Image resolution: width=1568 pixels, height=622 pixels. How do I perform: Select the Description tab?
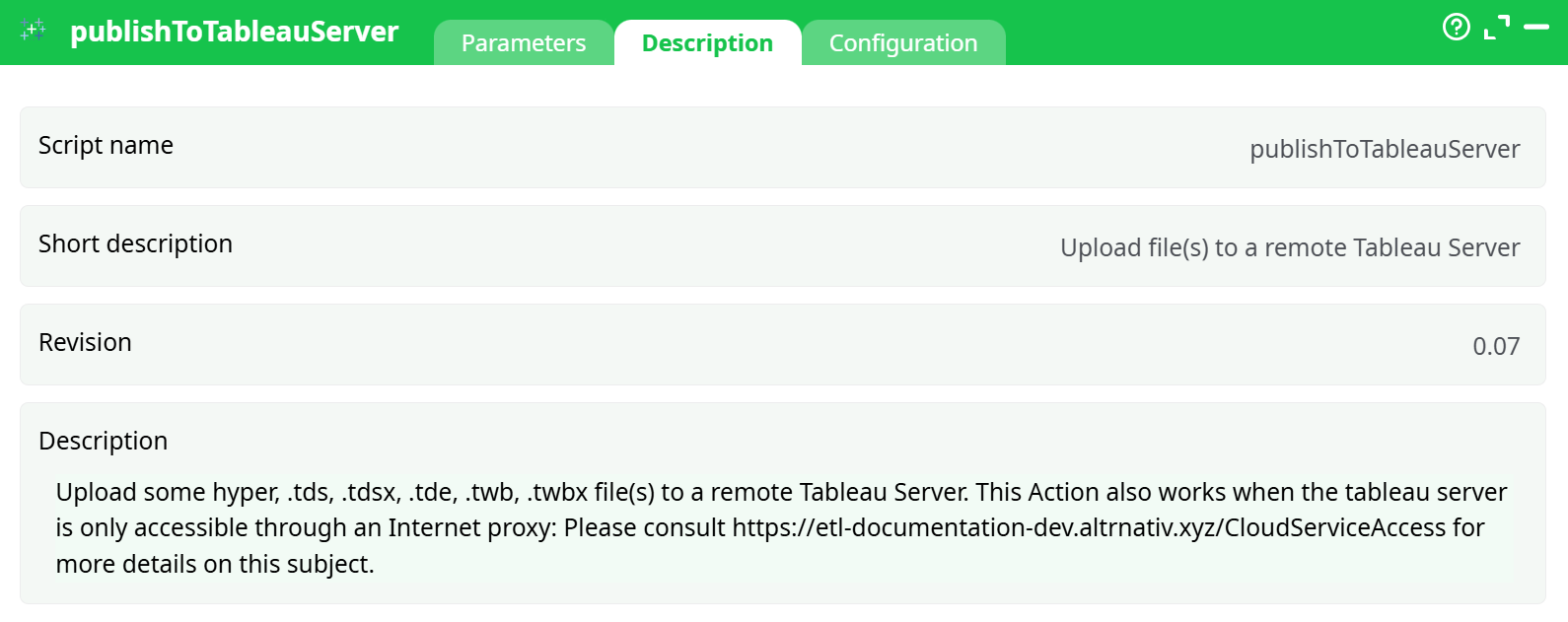(x=707, y=42)
